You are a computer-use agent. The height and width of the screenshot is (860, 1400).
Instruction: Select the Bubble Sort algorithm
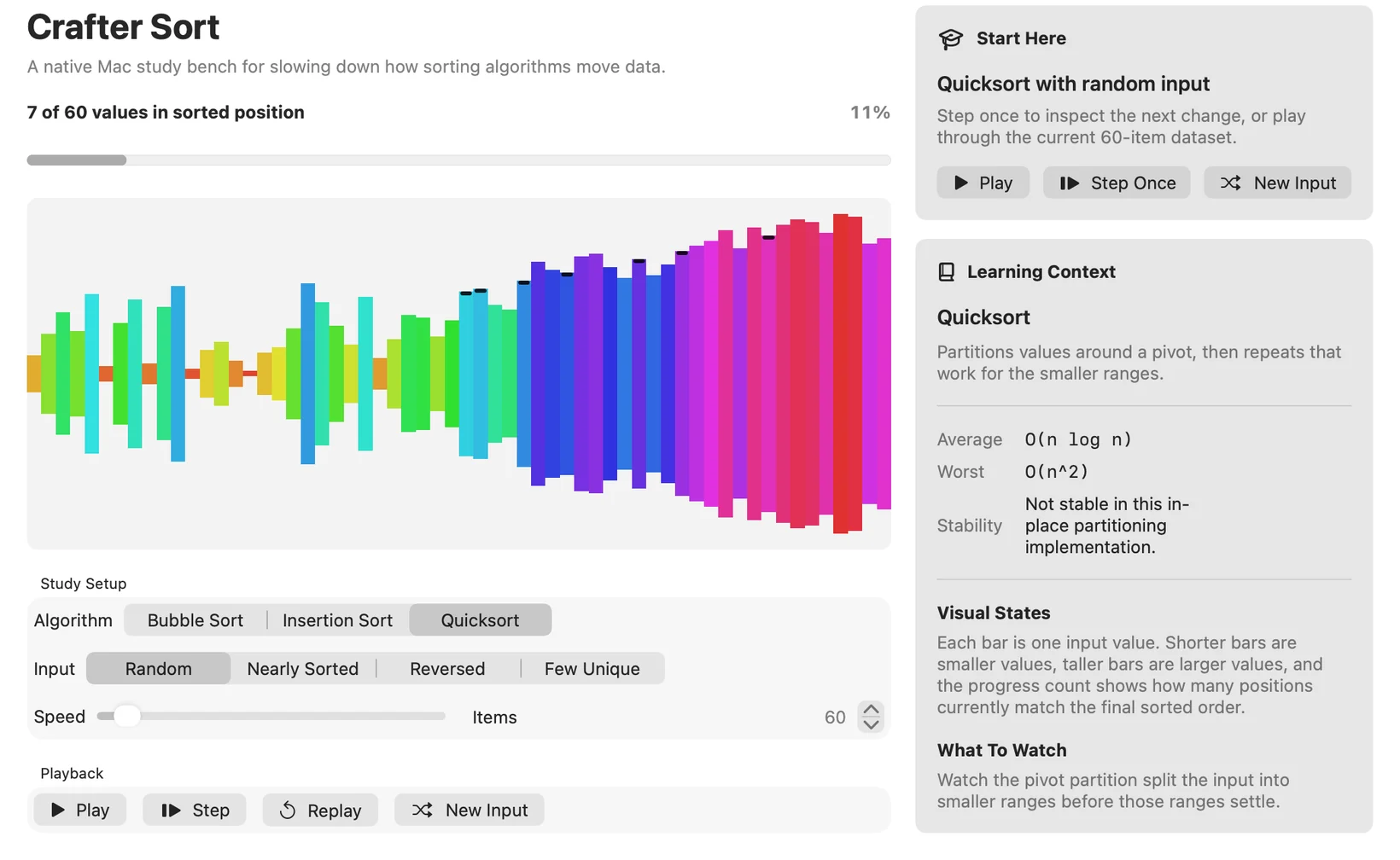195,620
